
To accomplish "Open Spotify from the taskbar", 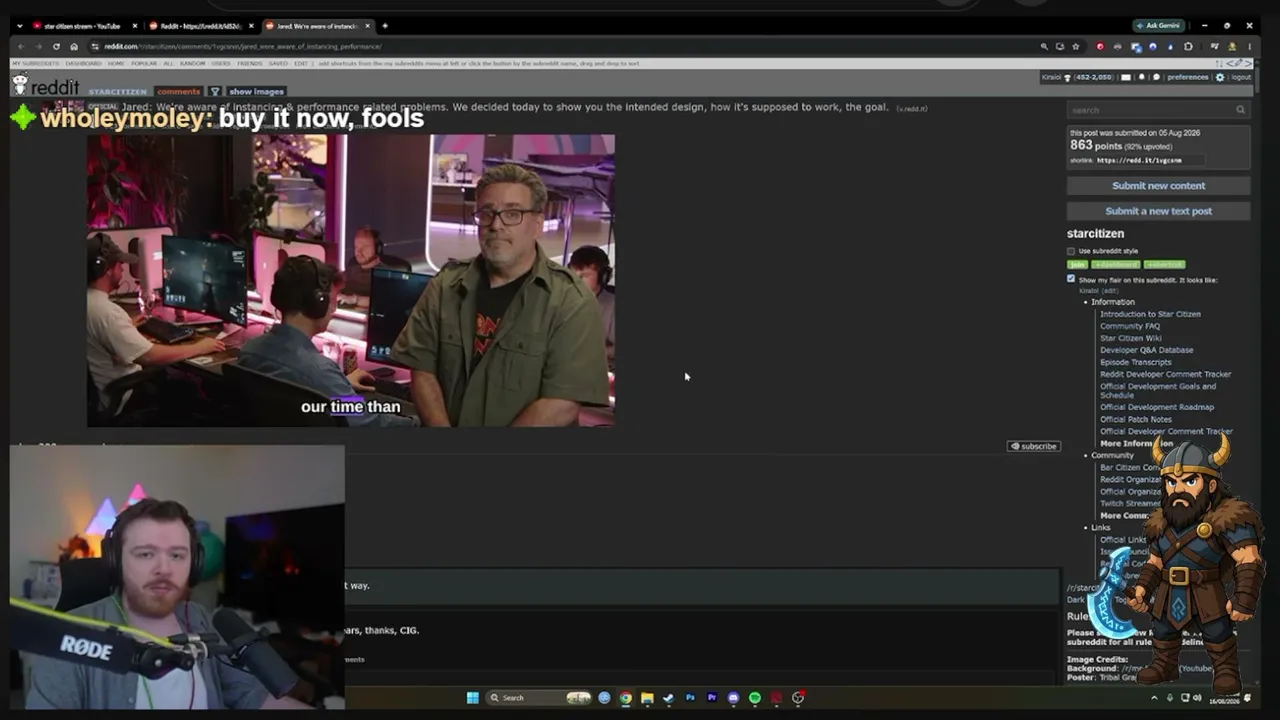I will click(x=755, y=698).
